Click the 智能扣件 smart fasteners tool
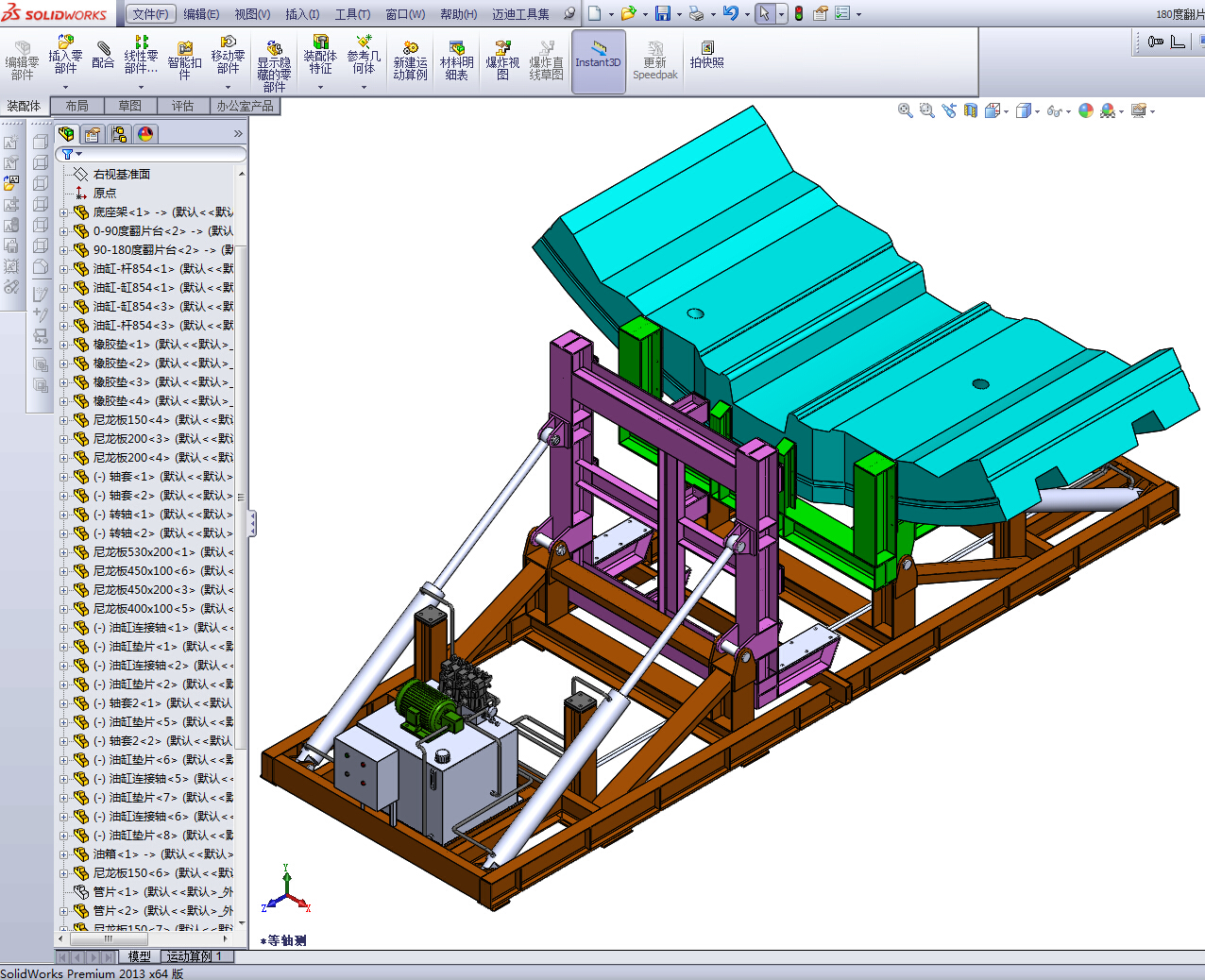 pos(184,61)
